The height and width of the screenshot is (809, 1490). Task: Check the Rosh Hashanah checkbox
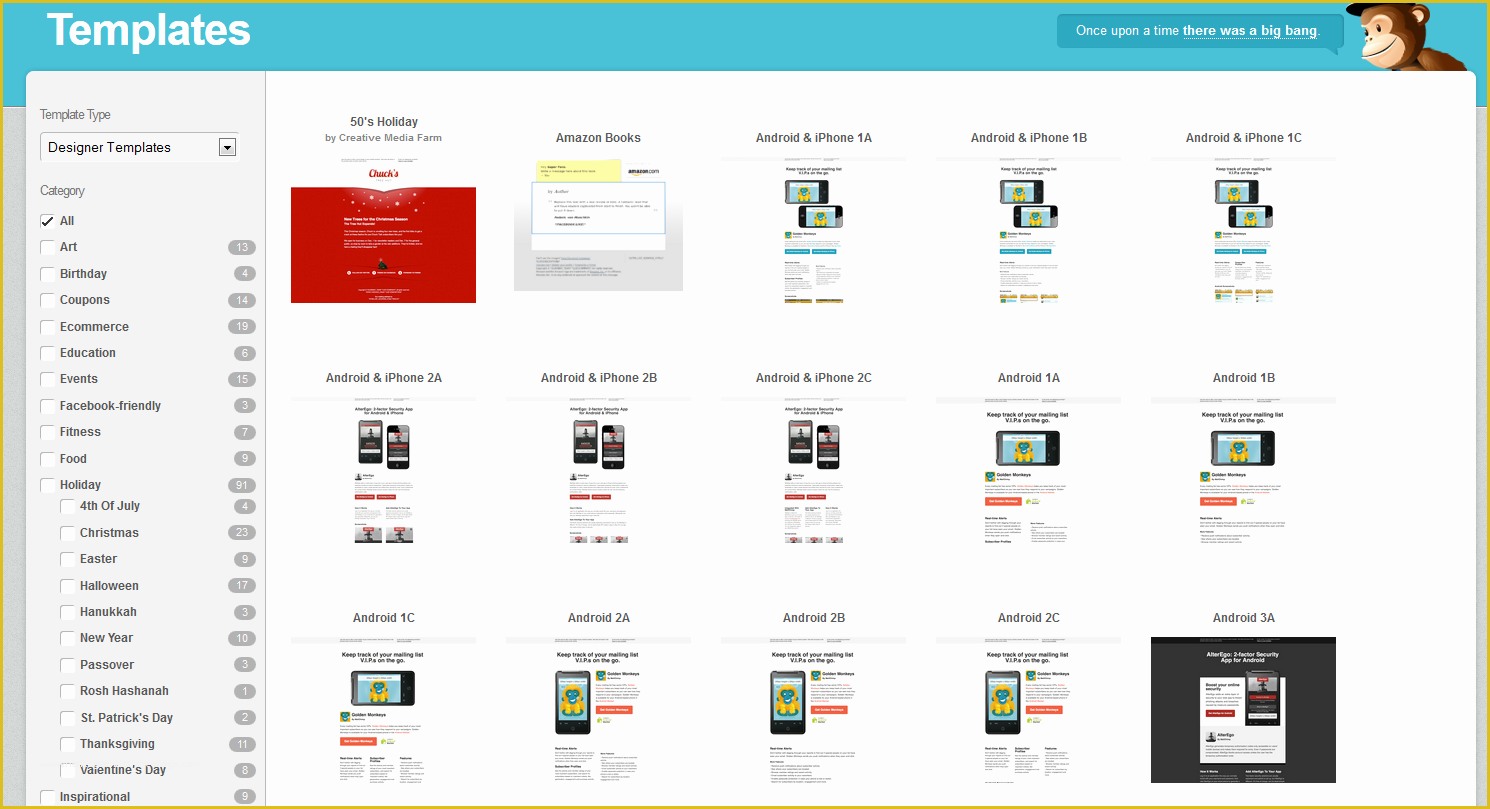click(x=67, y=691)
